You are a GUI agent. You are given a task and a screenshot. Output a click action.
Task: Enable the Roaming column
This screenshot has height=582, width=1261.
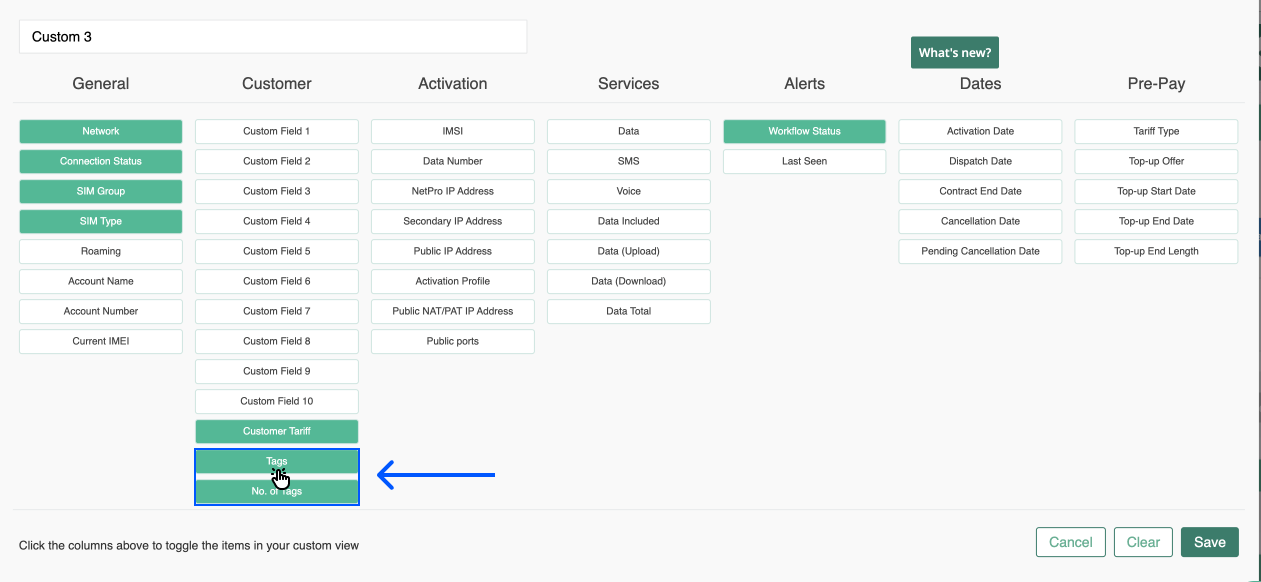100,251
